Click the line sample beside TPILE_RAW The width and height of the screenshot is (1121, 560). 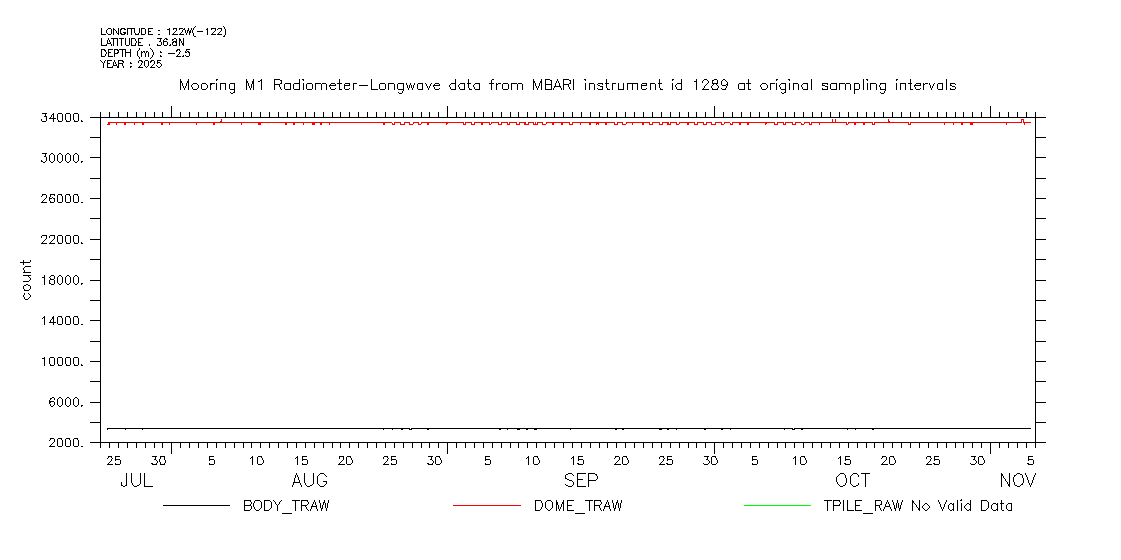(776, 506)
